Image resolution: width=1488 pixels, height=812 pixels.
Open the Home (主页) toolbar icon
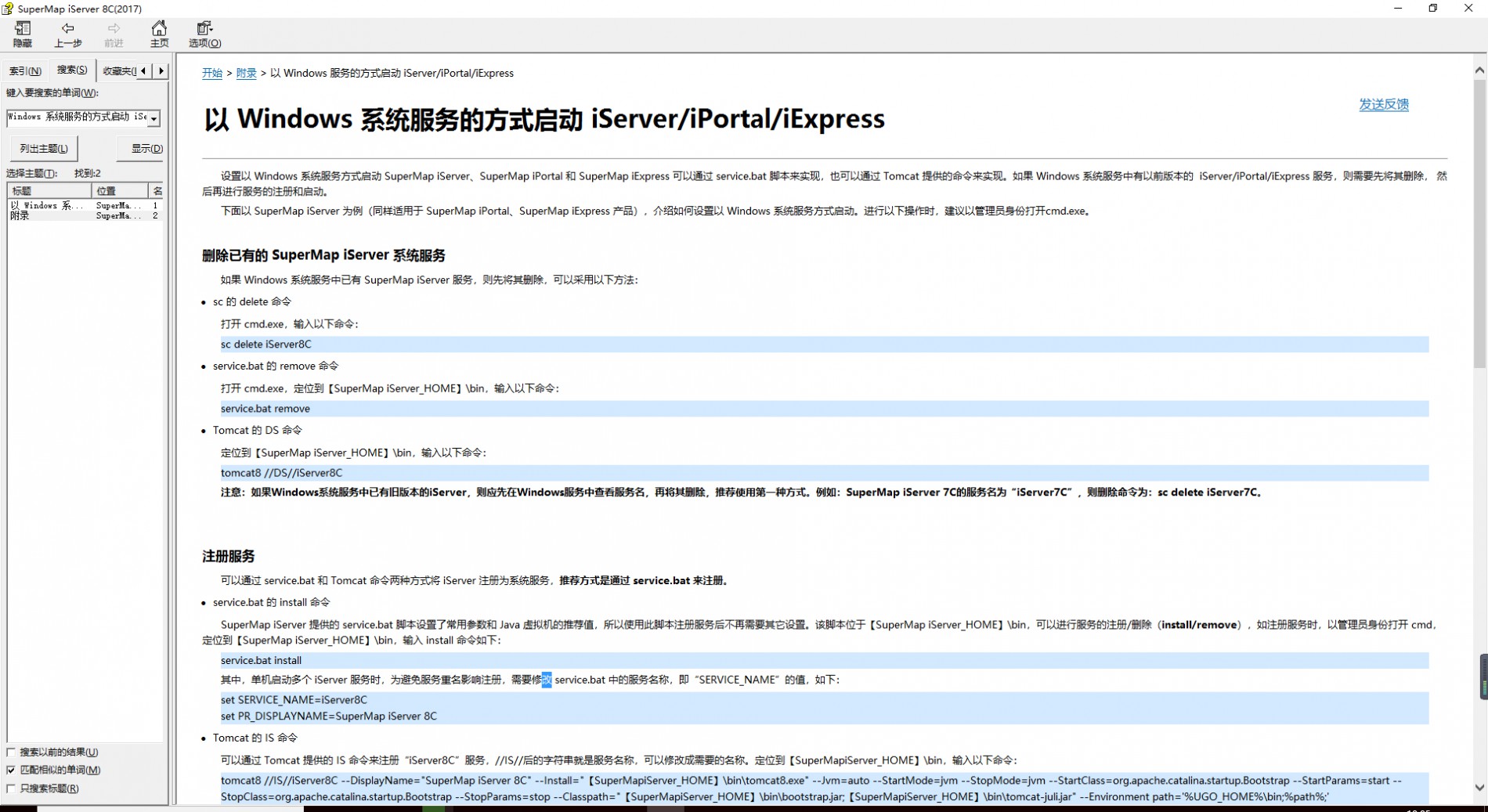(x=159, y=34)
